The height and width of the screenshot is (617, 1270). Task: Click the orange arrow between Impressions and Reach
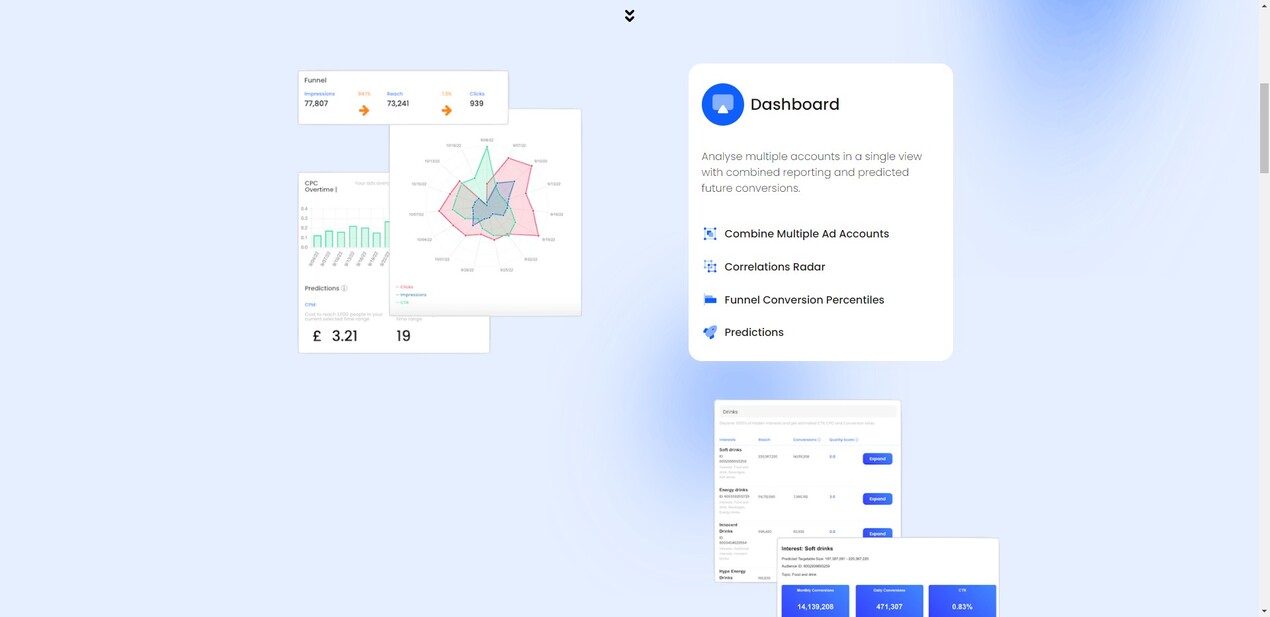[364, 110]
